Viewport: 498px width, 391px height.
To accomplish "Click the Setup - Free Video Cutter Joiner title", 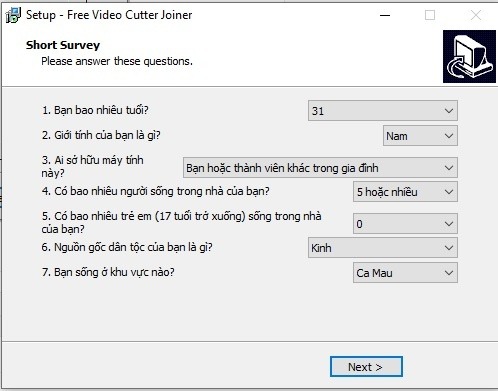I will [109, 15].
